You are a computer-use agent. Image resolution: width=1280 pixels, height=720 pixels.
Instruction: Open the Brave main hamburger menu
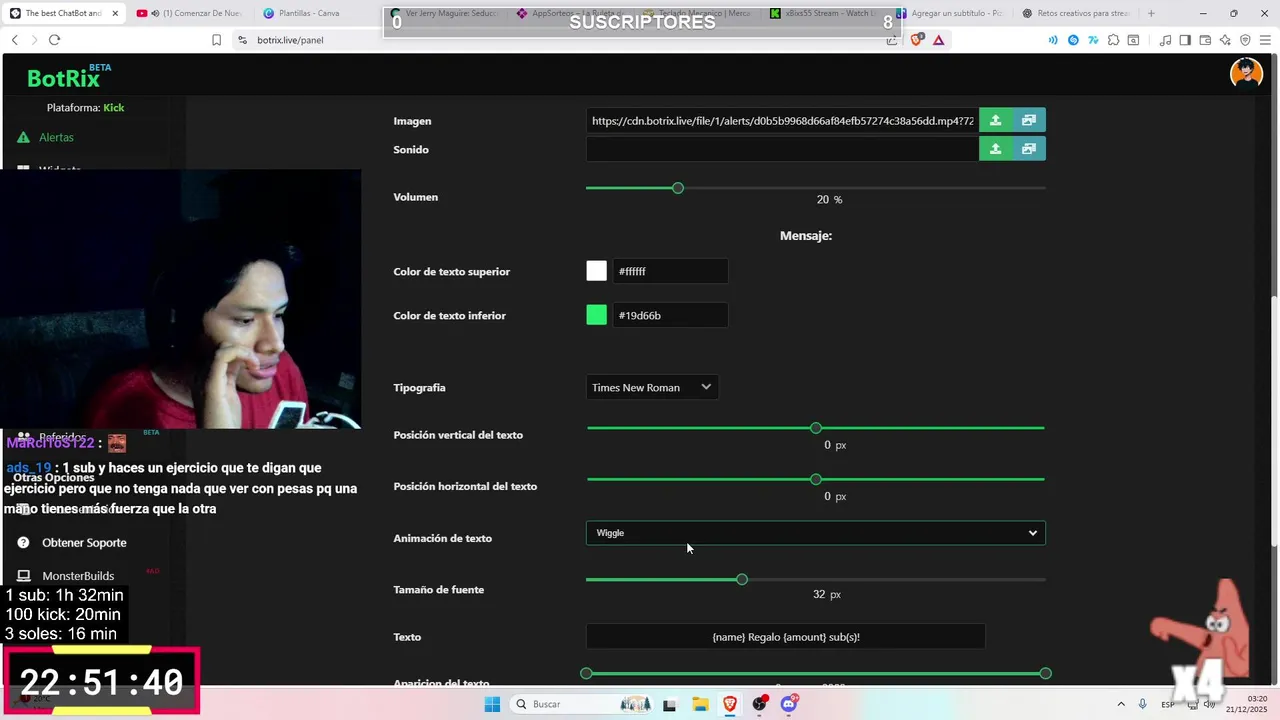click(x=1265, y=40)
